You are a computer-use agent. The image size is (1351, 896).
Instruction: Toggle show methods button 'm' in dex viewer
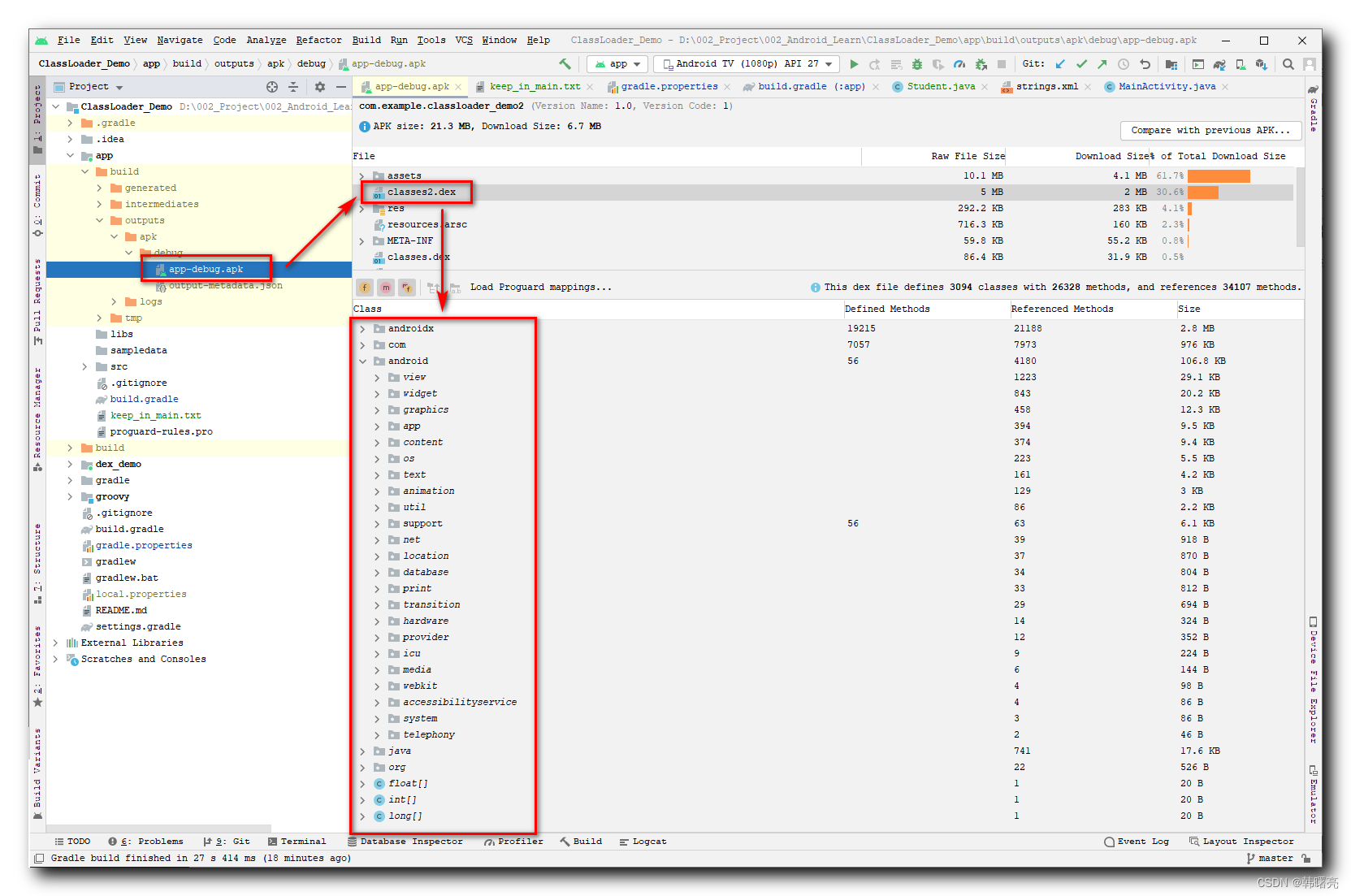point(386,287)
